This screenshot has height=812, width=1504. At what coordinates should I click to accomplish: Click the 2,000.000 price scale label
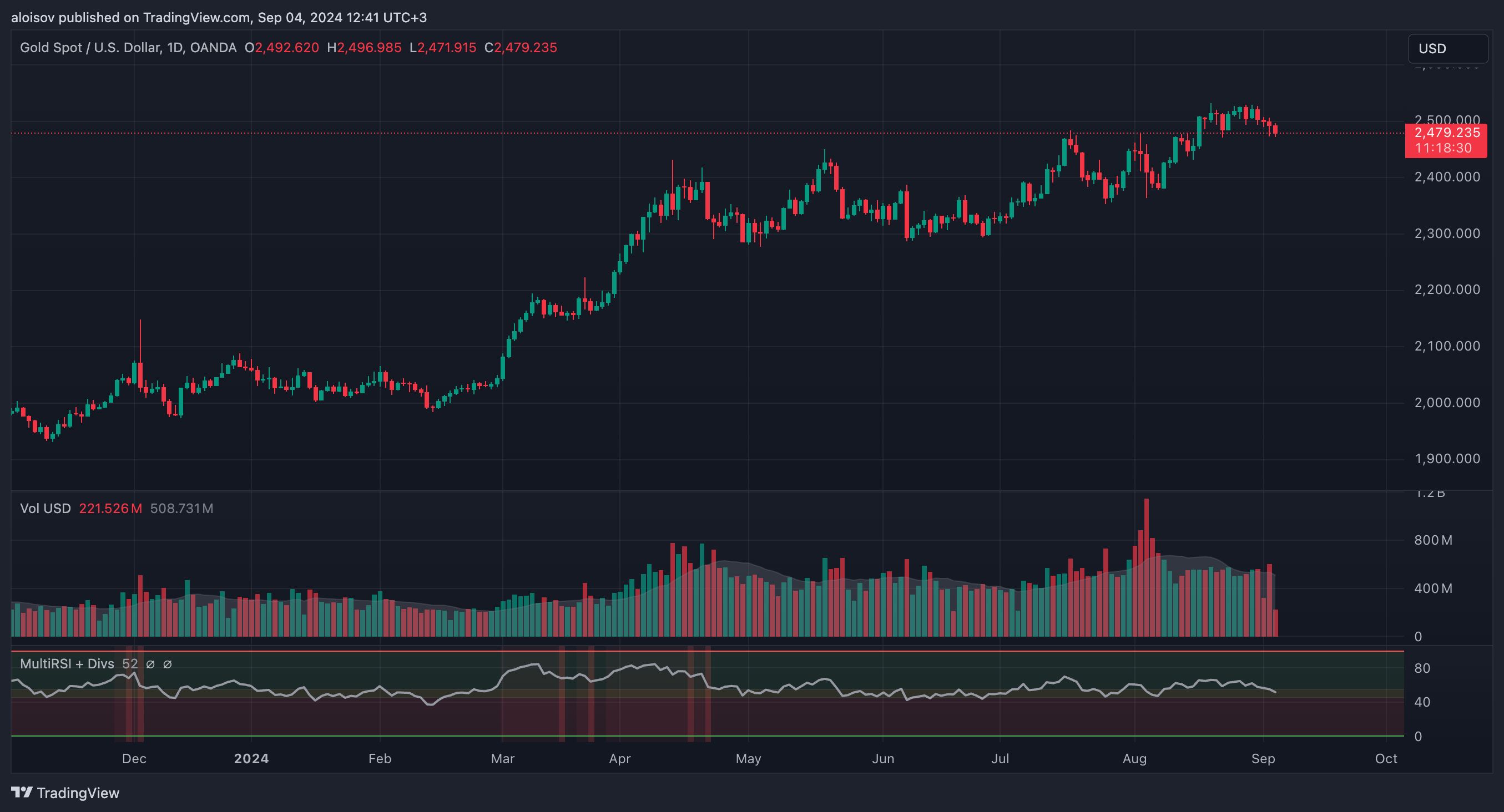tap(1447, 403)
